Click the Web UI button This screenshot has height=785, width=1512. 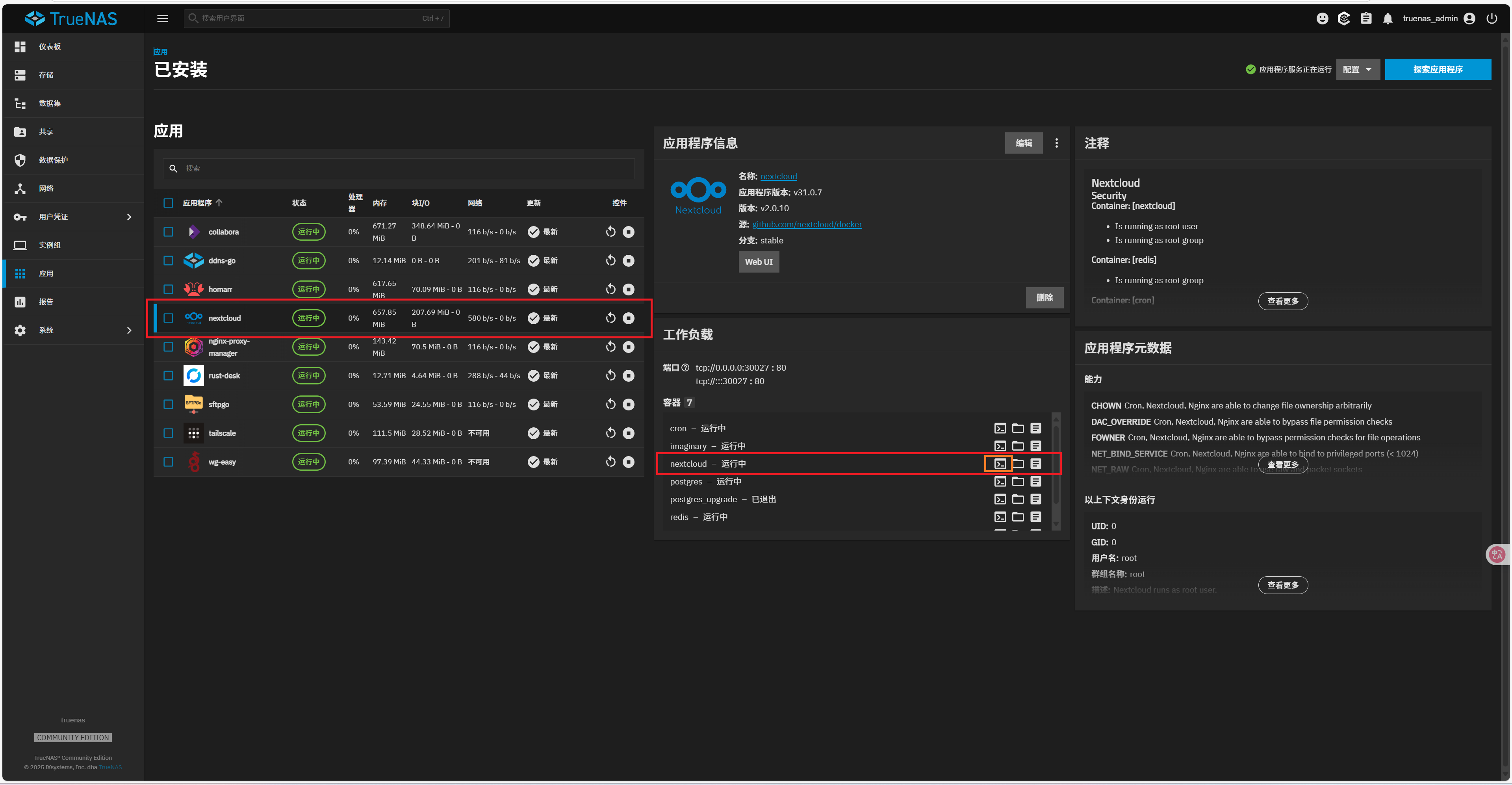coord(758,262)
